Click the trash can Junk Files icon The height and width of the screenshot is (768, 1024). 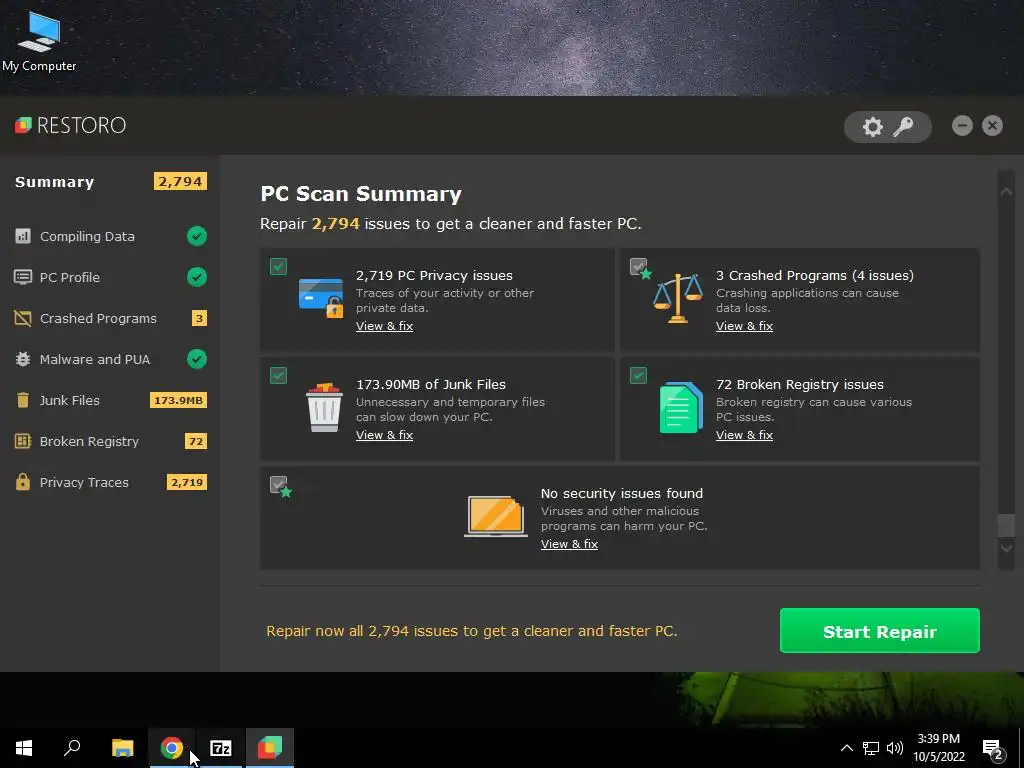325,408
